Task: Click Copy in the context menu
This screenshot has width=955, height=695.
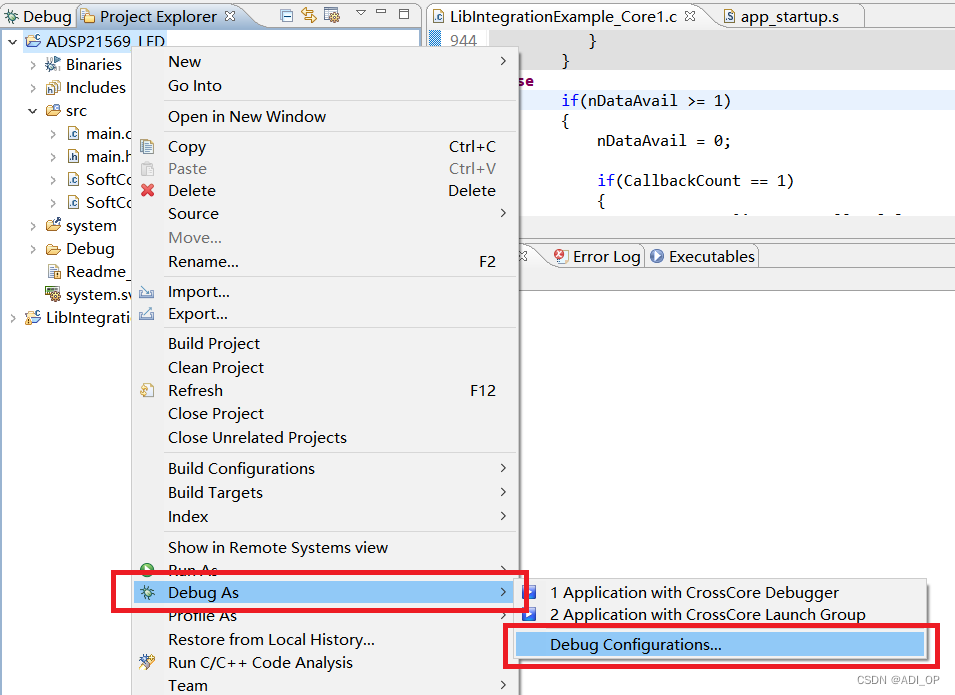Action: click(x=325, y=147)
